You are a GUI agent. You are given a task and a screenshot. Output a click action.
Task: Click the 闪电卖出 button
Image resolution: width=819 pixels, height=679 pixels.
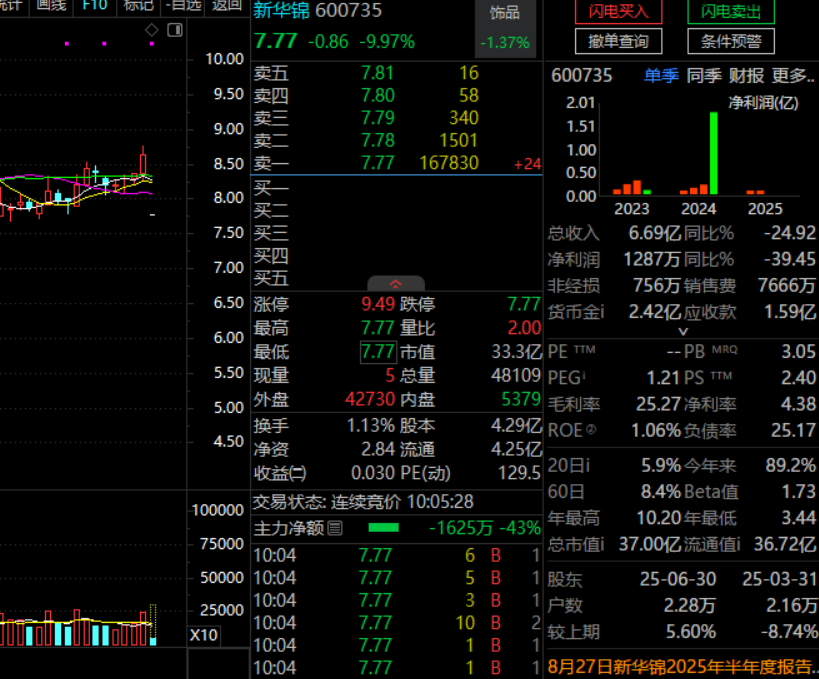coord(731,11)
